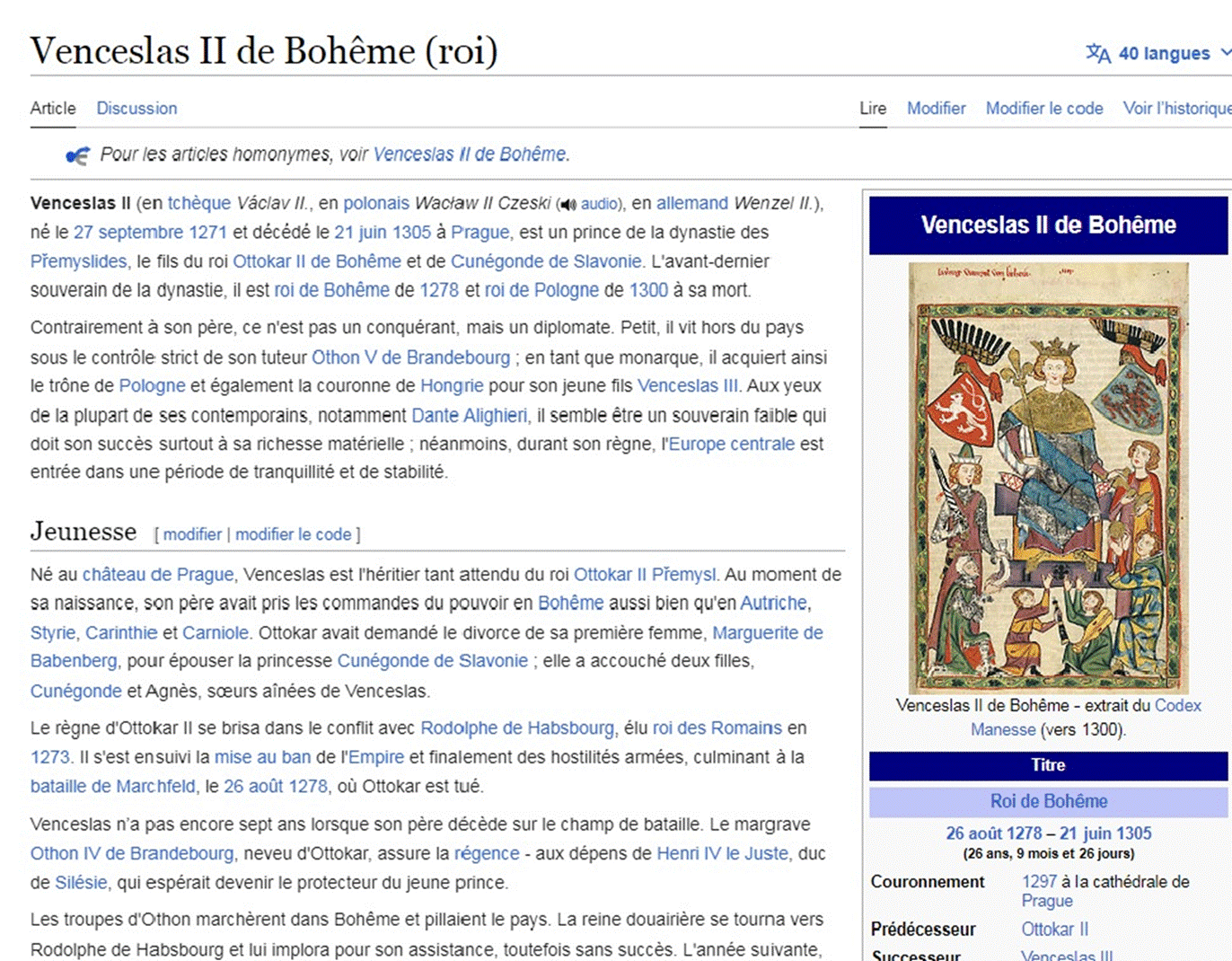
Task: Open the Styrie link
Action: 53,632
